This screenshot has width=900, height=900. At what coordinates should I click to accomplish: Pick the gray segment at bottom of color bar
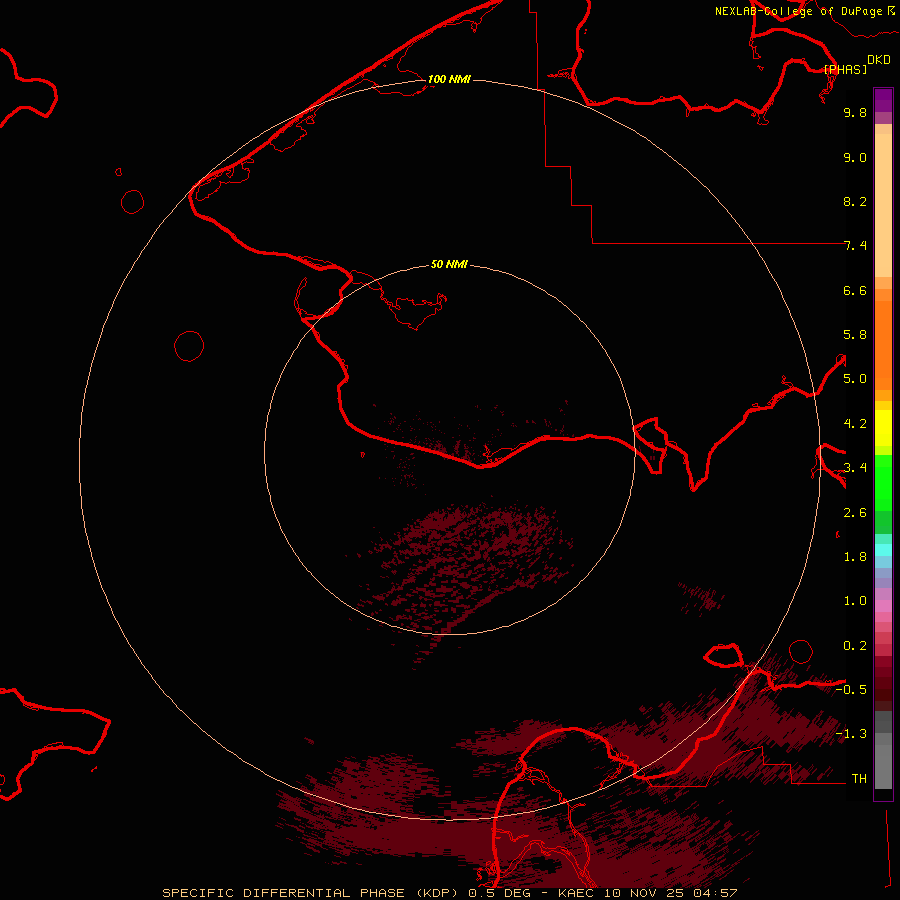(883, 767)
